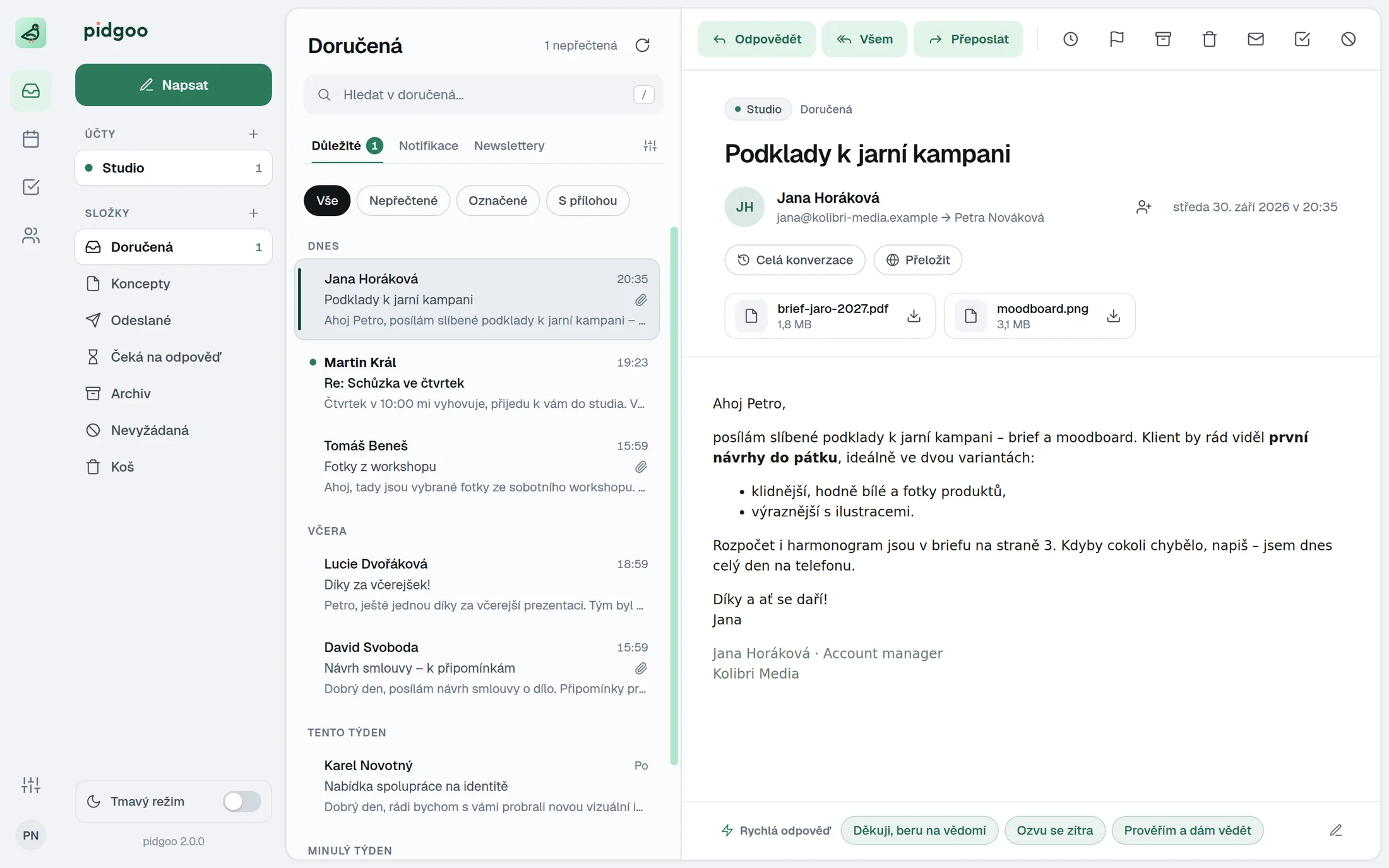Open settings sliders icon in left rail
The height and width of the screenshot is (868, 1389).
(x=31, y=785)
